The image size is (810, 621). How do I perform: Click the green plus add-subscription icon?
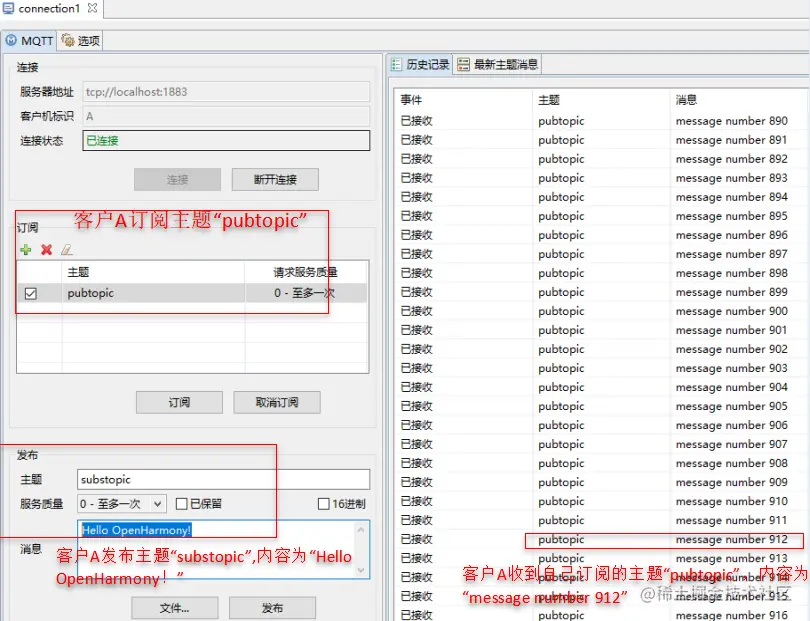point(26,250)
